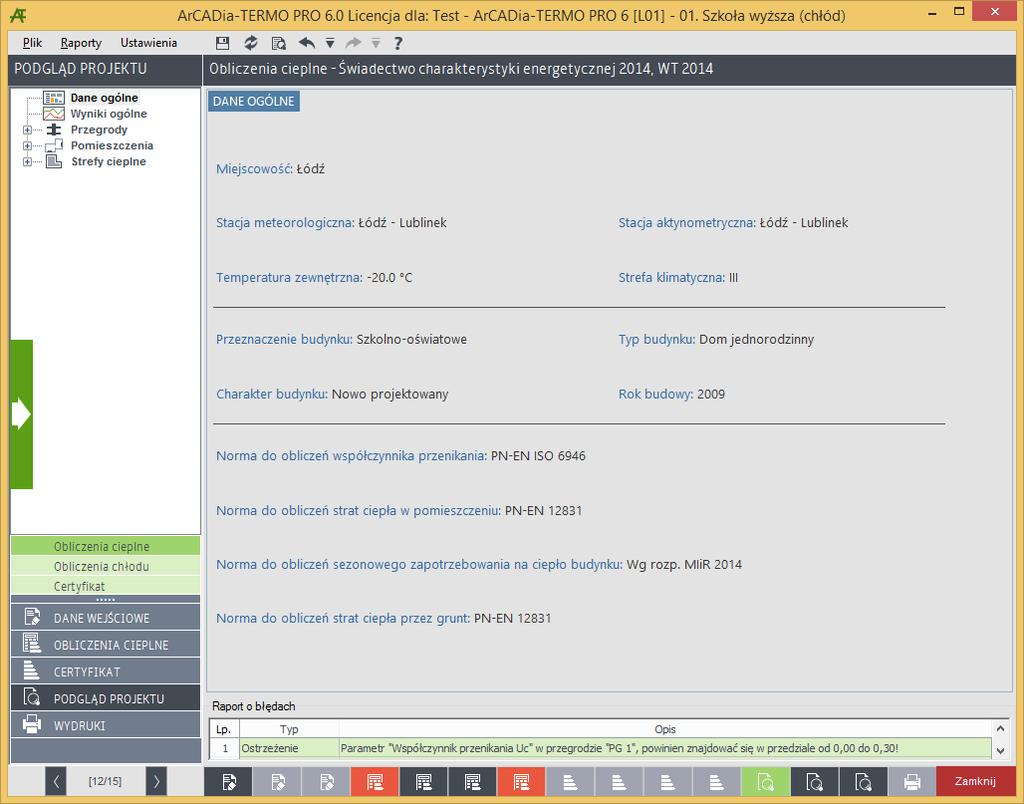Save the project with the floppy disk icon
This screenshot has height=804, width=1024.
223,43
